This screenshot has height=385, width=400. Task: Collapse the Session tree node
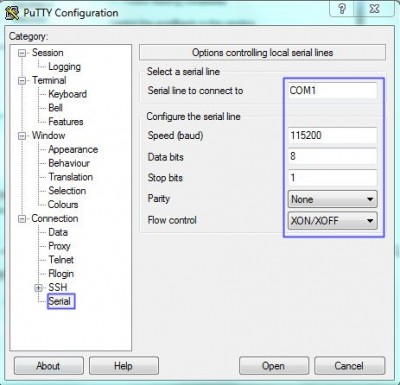(22, 53)
